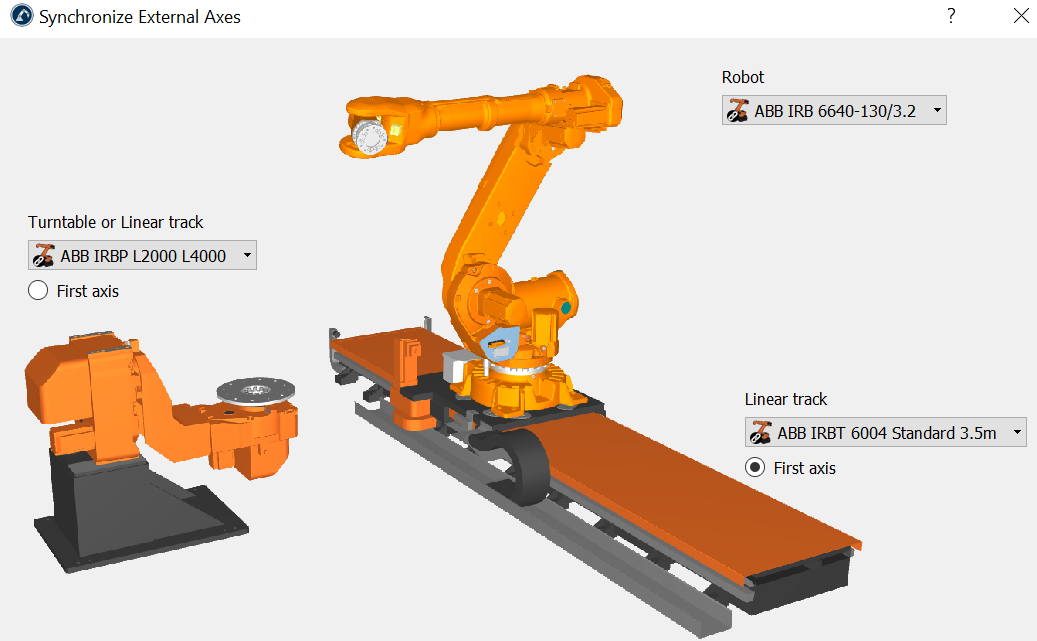
Task: Click the icon beside ABB IRBT 6004 Standard 3.5m
Action: click(x=761, y=433)
